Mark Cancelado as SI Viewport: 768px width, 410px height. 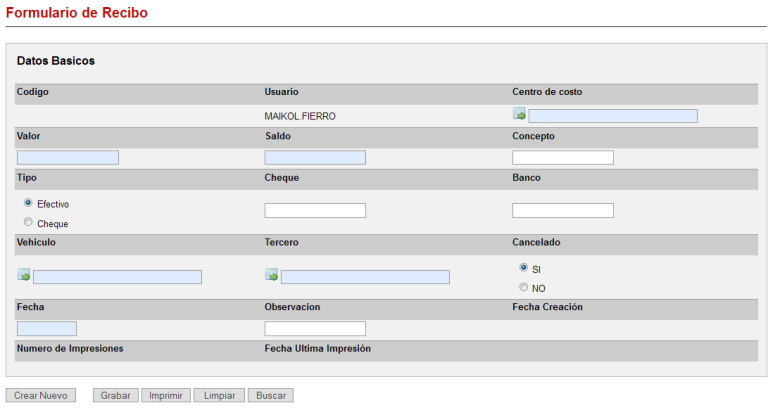[x=524, y=268]
